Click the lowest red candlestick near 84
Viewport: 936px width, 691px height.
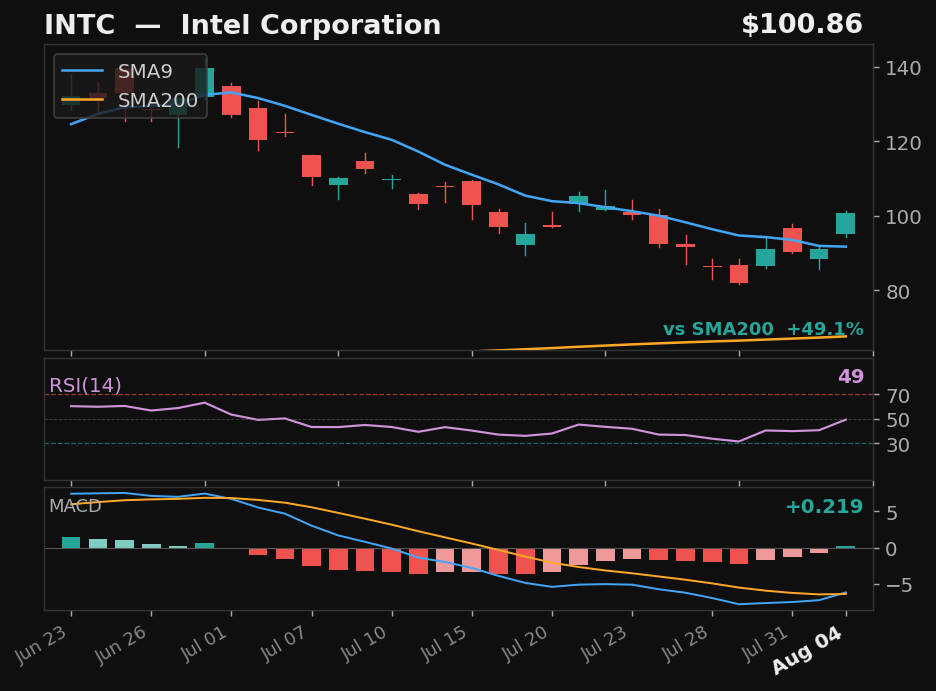pyautogui.click(x=739, y=274)
